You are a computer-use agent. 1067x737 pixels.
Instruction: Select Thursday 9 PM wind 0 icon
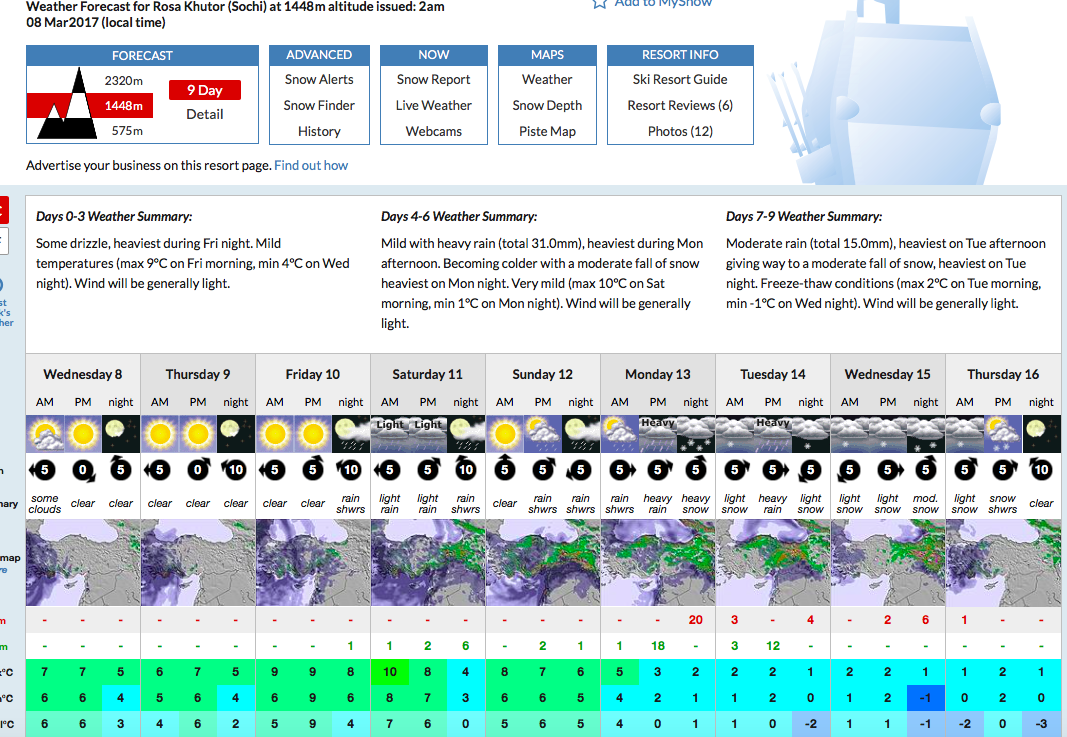tap(198, 470)
